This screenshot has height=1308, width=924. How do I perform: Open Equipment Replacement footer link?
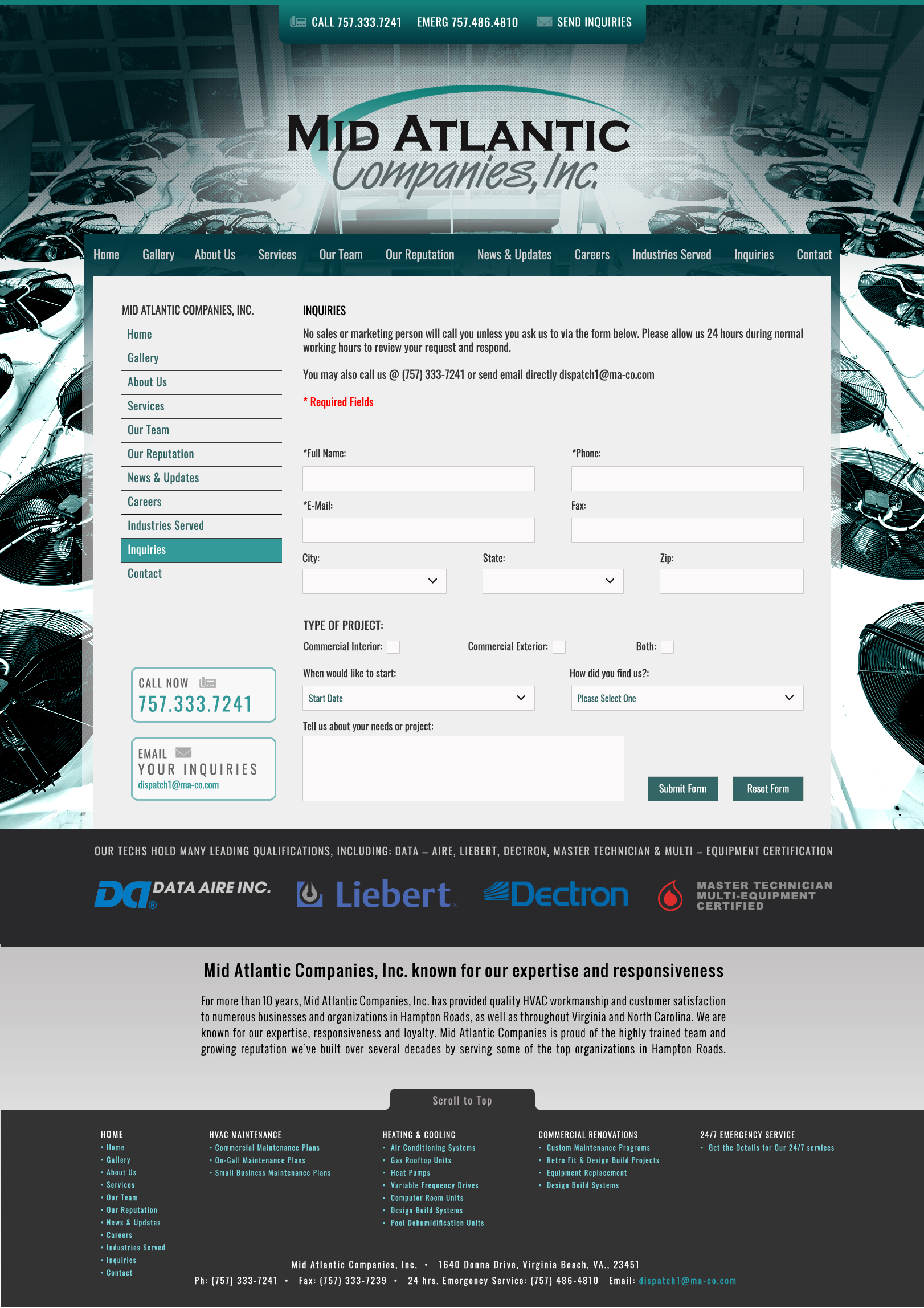[587, 1173]
